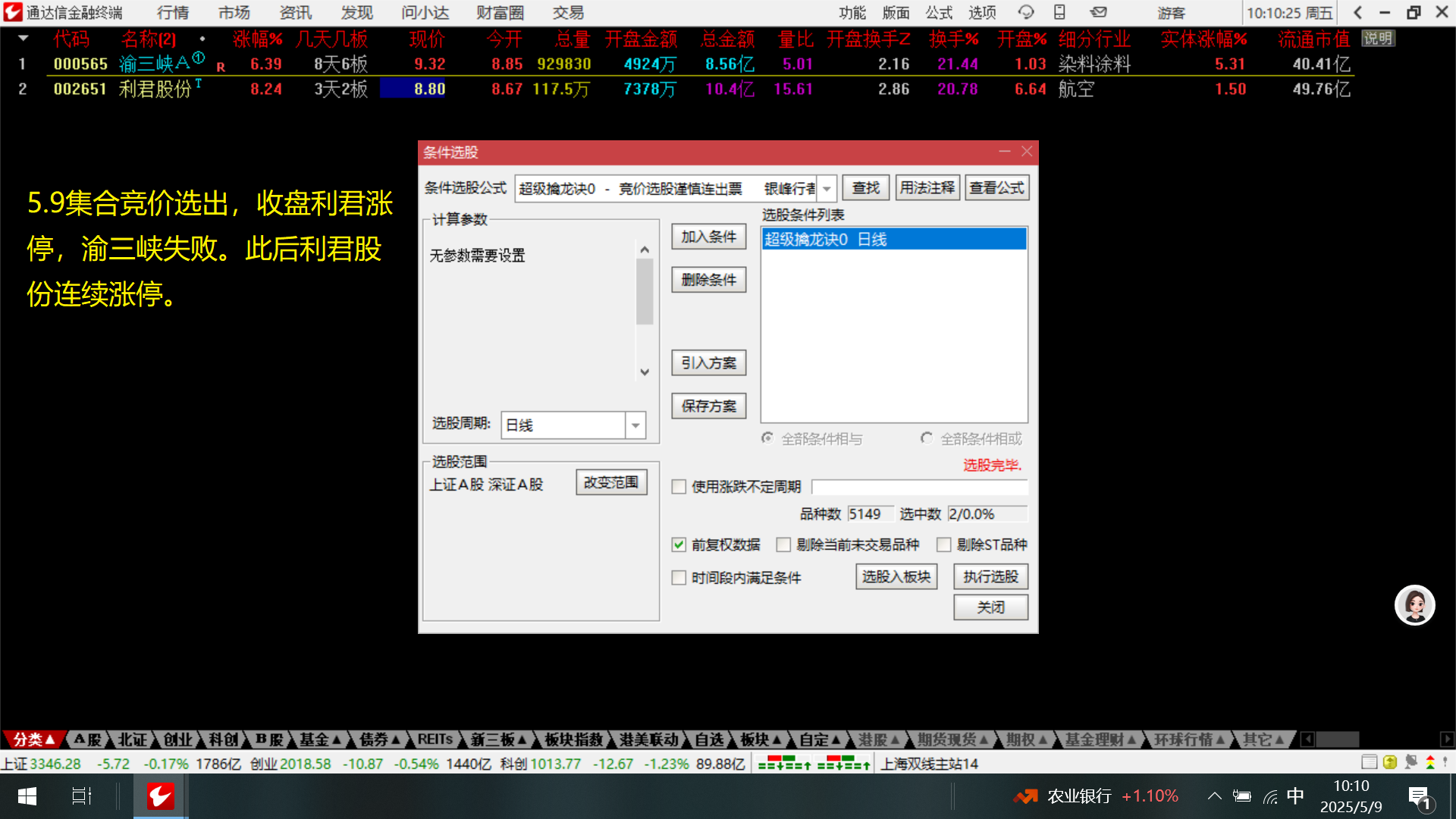Screen dimensions: 1456x819
Task: Expand the 选股周期 日线 dropdown
Action: coord(635,425)
